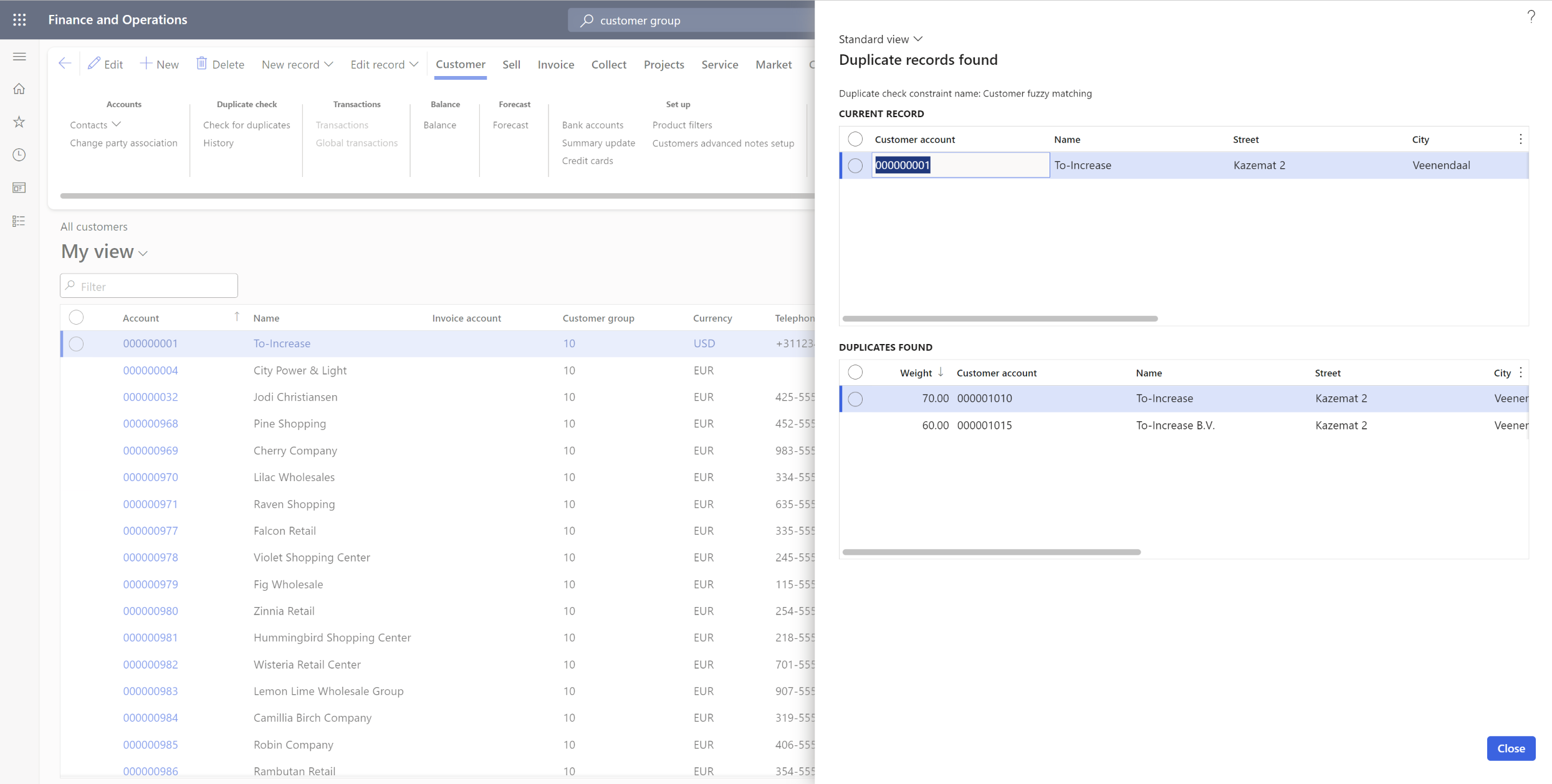
Task: Select current record row 000000001
Action: pos(855,165)
